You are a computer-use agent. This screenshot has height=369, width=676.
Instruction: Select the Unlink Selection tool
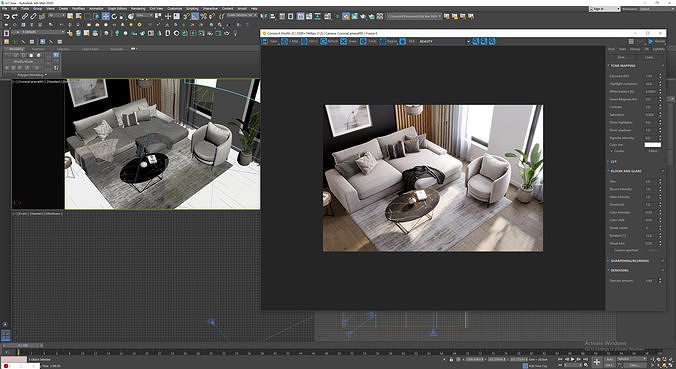[33, 16]
